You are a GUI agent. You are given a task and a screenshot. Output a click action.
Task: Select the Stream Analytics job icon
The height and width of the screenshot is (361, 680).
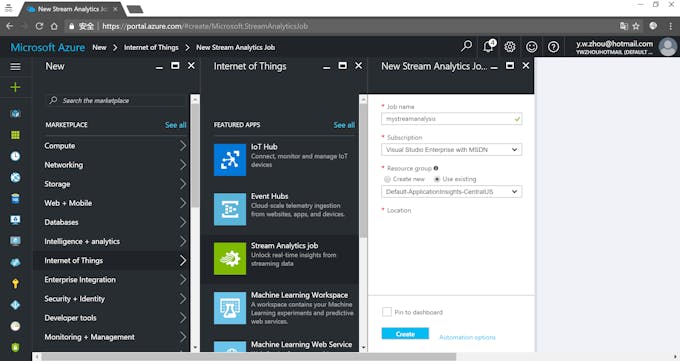coord(230,259)
